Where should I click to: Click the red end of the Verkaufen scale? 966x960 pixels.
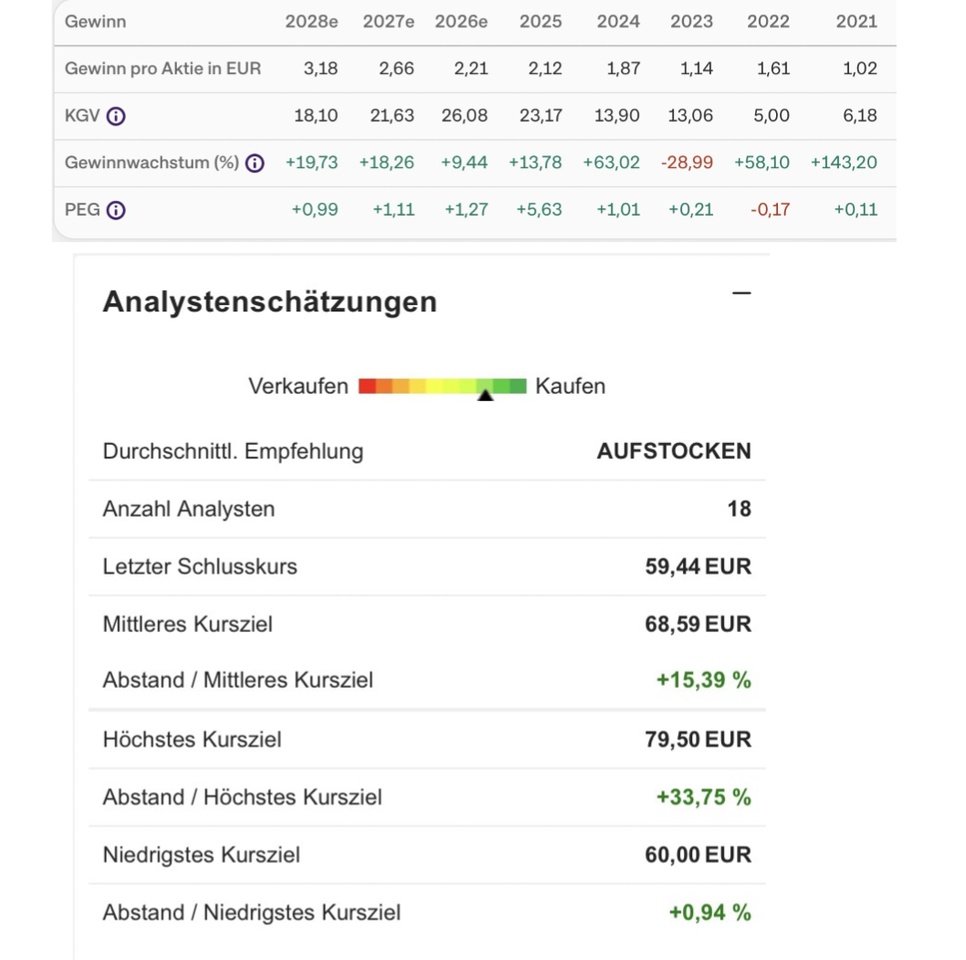click(x=367, y=386)
